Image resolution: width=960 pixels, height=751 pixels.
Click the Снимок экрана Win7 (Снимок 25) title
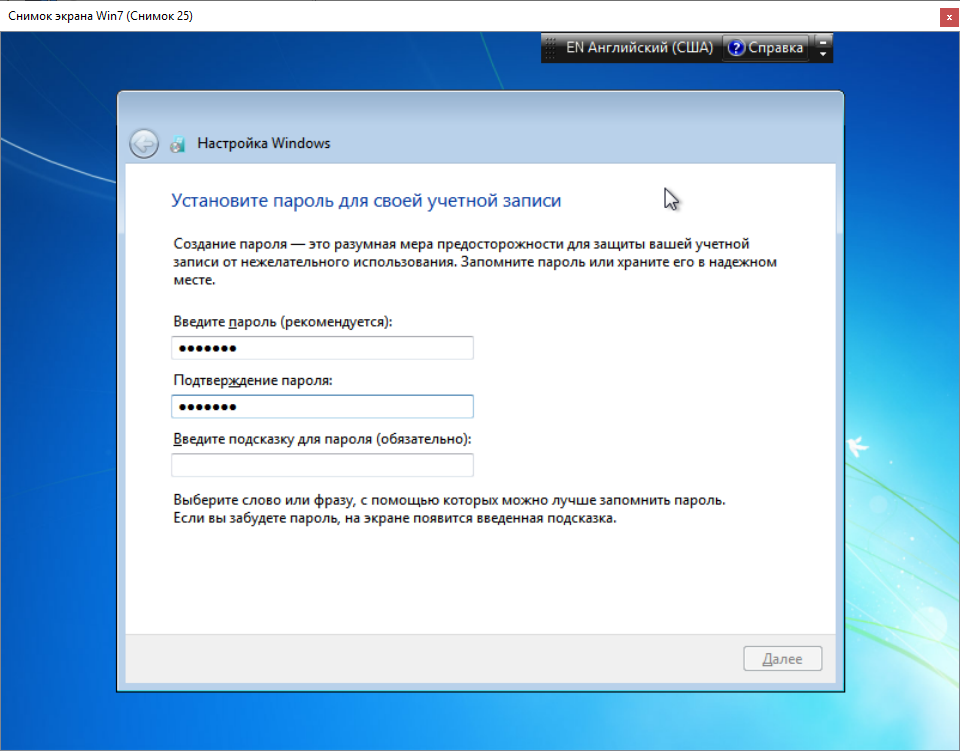[x=100, y=16]
